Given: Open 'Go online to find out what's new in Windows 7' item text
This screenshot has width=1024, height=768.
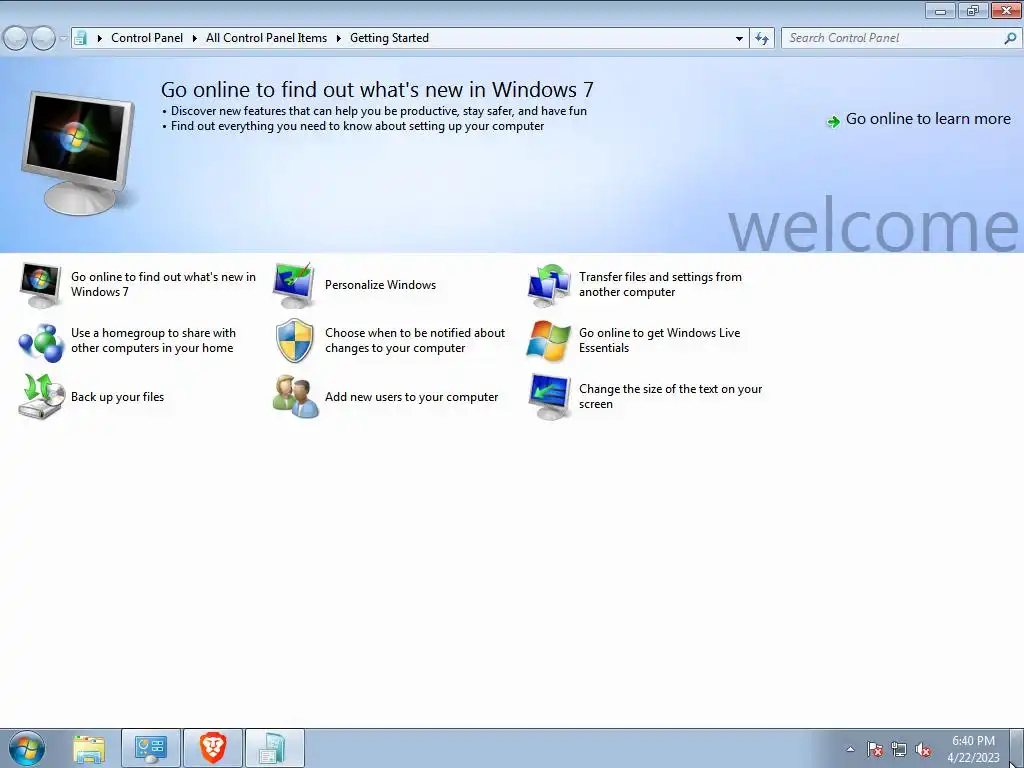Looking at the screenshot, I should tap(163, 284).
